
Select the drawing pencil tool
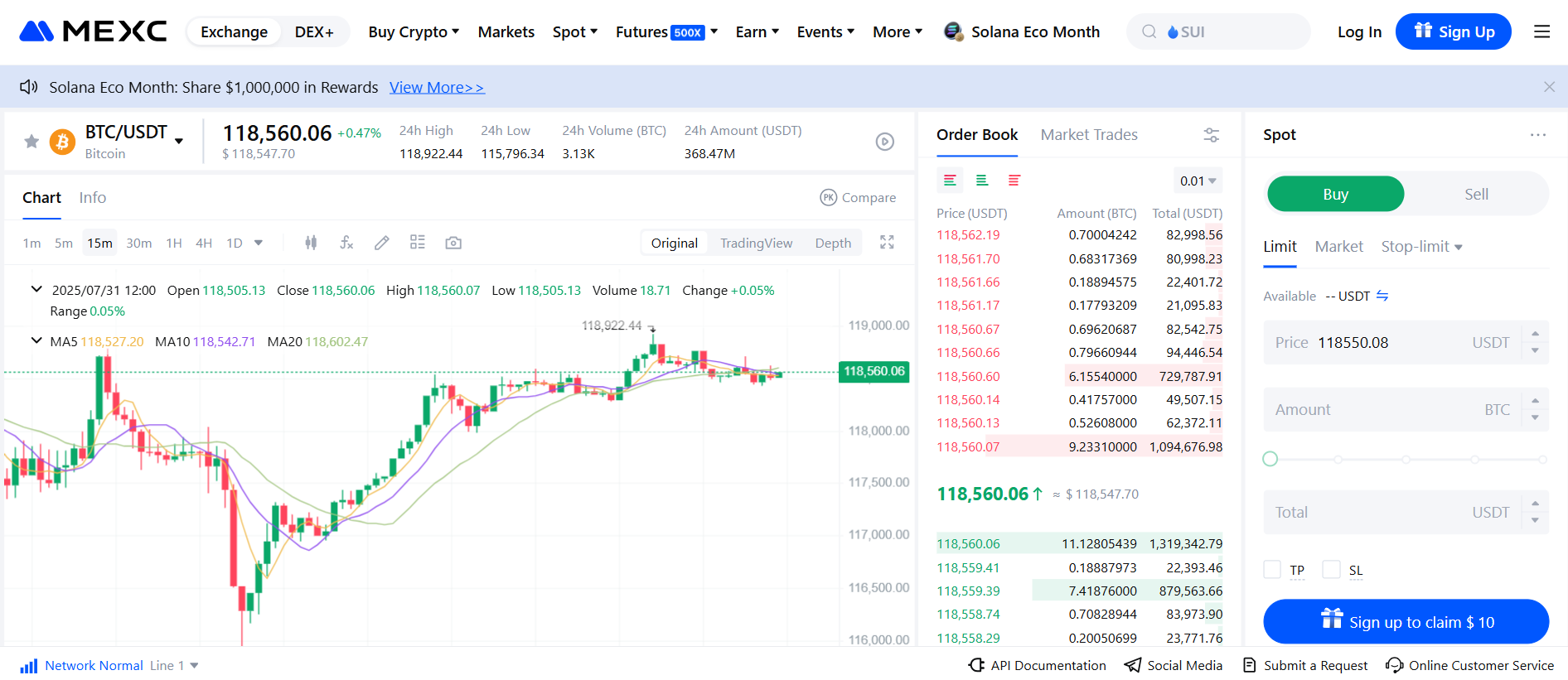pyautogui.click(x=382, y=243)
